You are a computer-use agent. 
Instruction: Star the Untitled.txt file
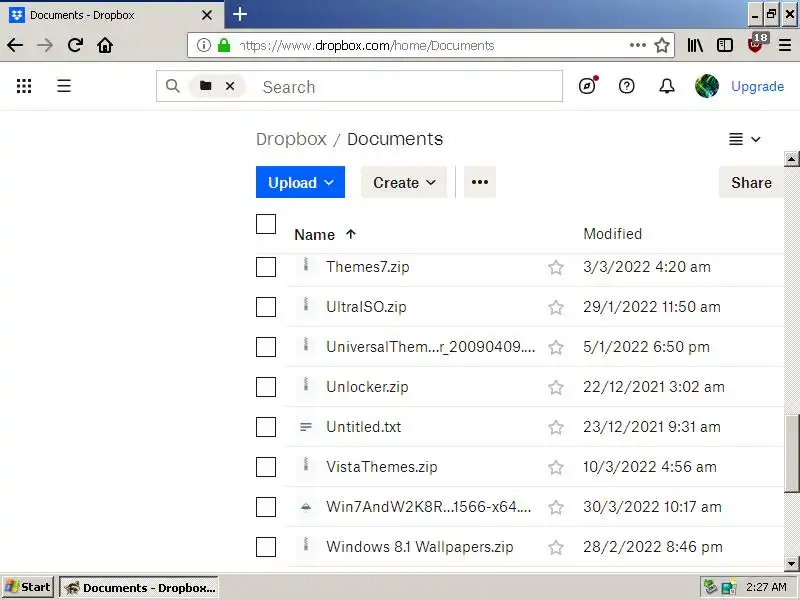tap(556, 428)
